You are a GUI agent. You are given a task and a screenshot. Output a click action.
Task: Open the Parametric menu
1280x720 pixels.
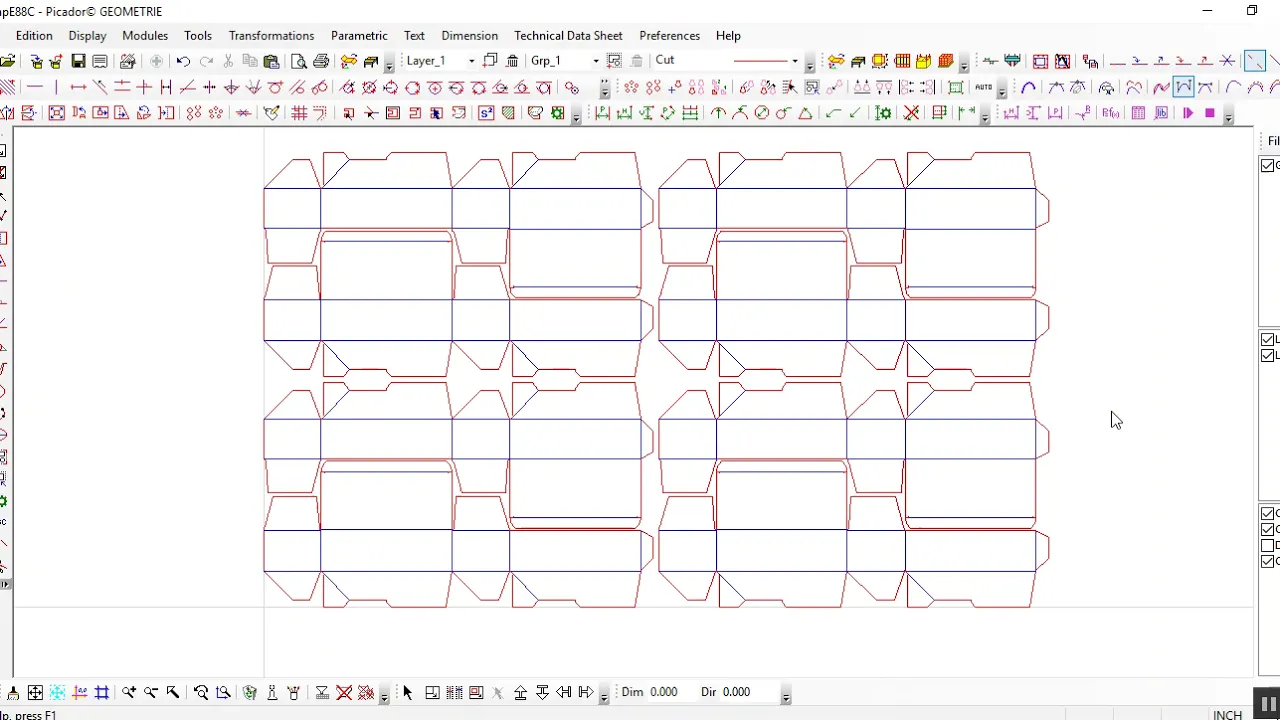click(x=359, y=35)
